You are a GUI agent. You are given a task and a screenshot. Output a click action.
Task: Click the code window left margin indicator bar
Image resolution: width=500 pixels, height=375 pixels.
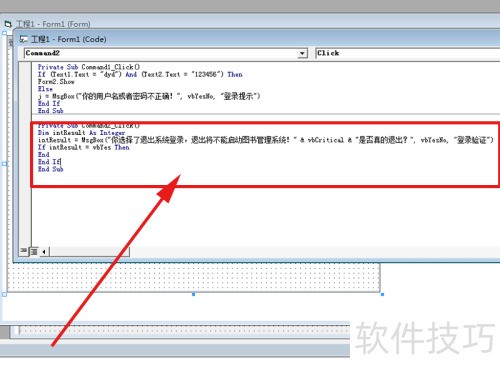click(x=25, y=154)
